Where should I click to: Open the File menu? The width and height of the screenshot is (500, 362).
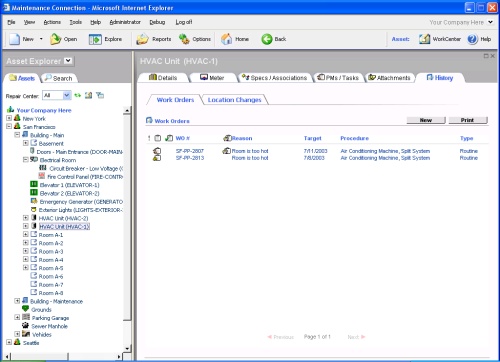[11, 22]
